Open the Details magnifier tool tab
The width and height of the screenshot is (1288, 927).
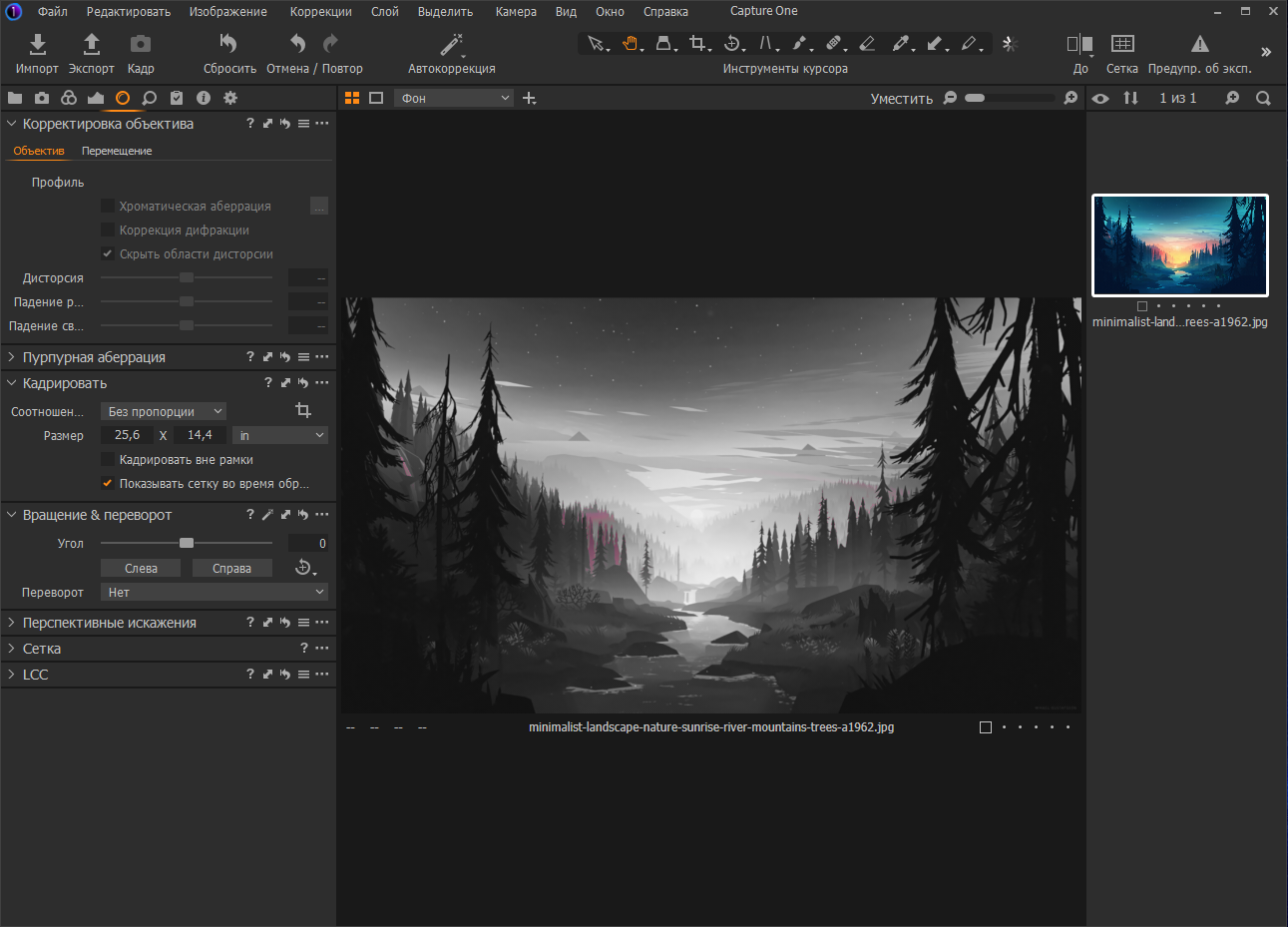click(150, 98)
